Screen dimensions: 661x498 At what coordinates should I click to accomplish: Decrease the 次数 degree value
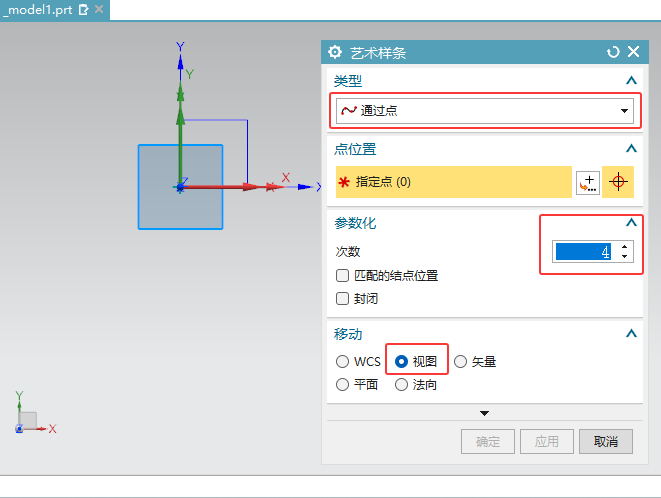click(624, 256)
